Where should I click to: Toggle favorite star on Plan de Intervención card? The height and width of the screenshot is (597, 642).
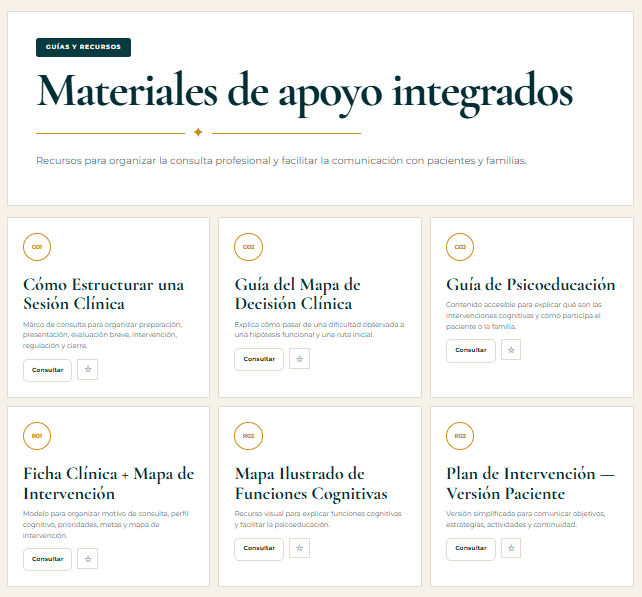pos(511,548)
